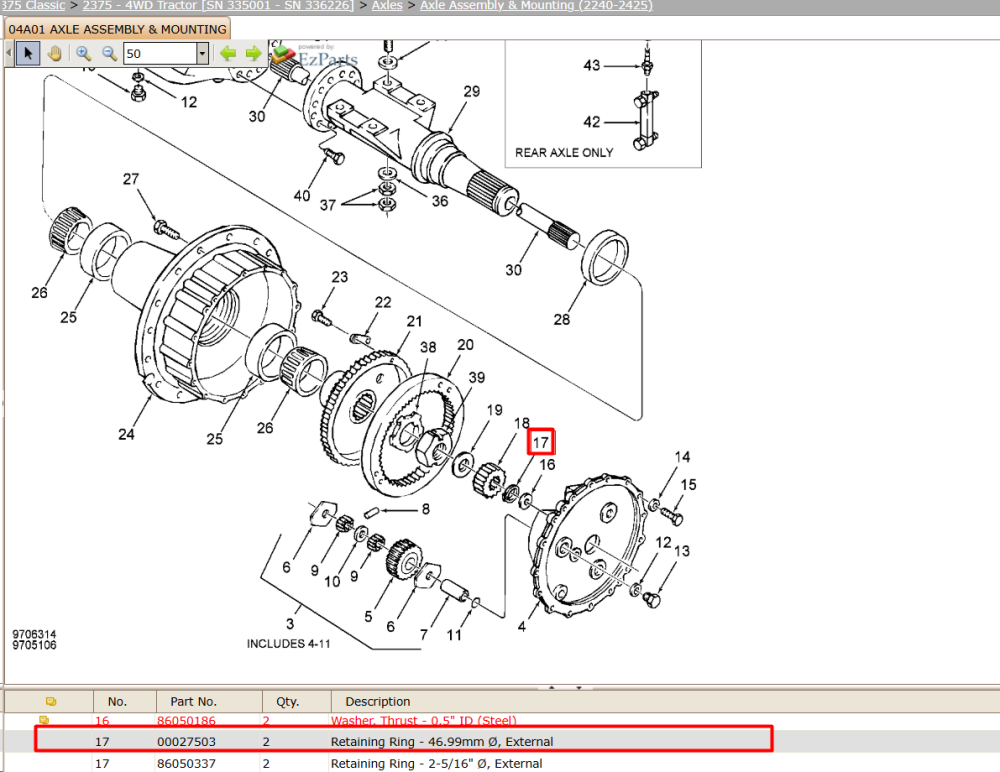Click callout 13 in the diagram
Viewport: 1000px width, 772px height.
point(682,551)
